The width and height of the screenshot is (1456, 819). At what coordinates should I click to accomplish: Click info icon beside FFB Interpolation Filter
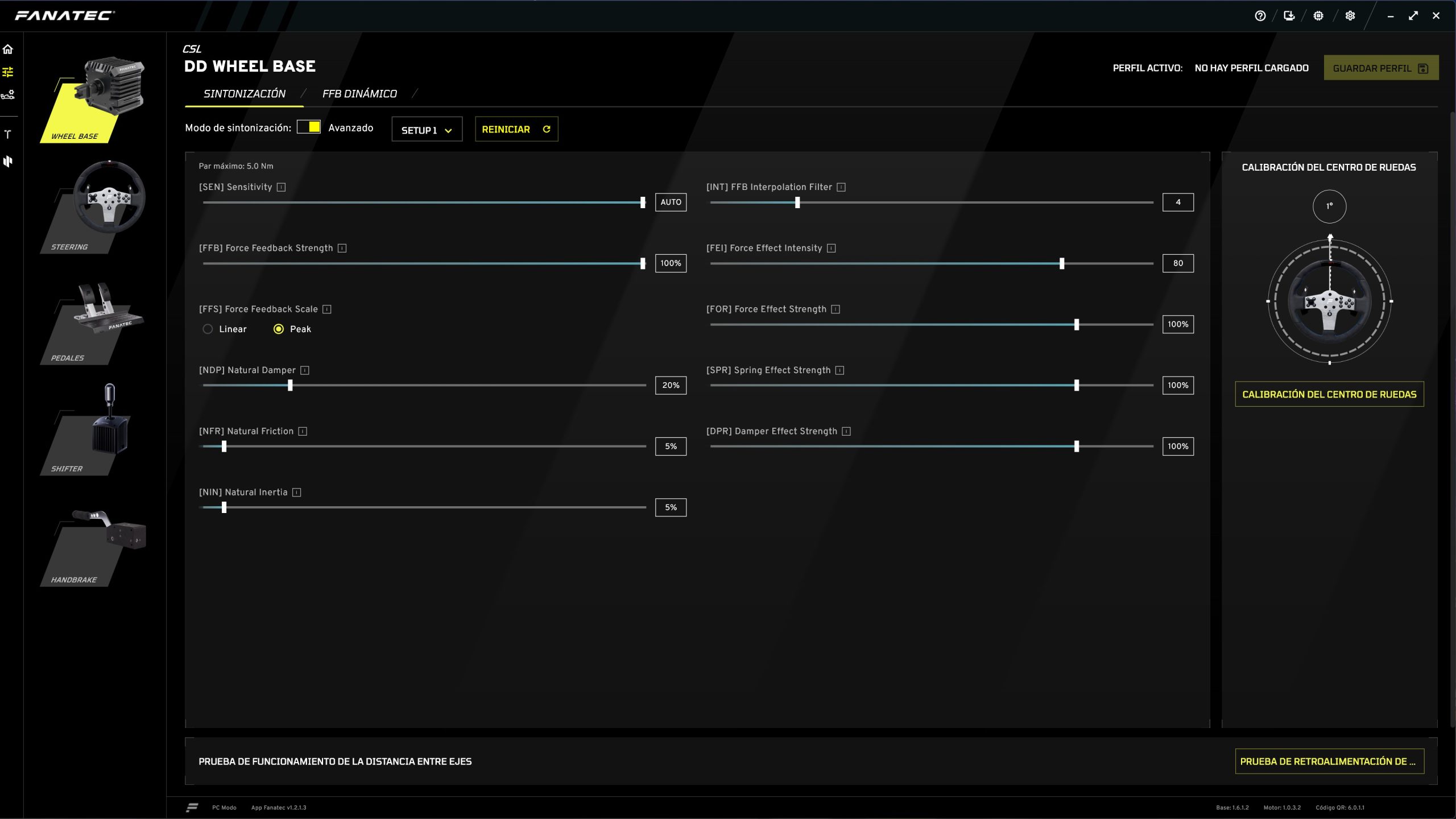[x=841, y=187]
